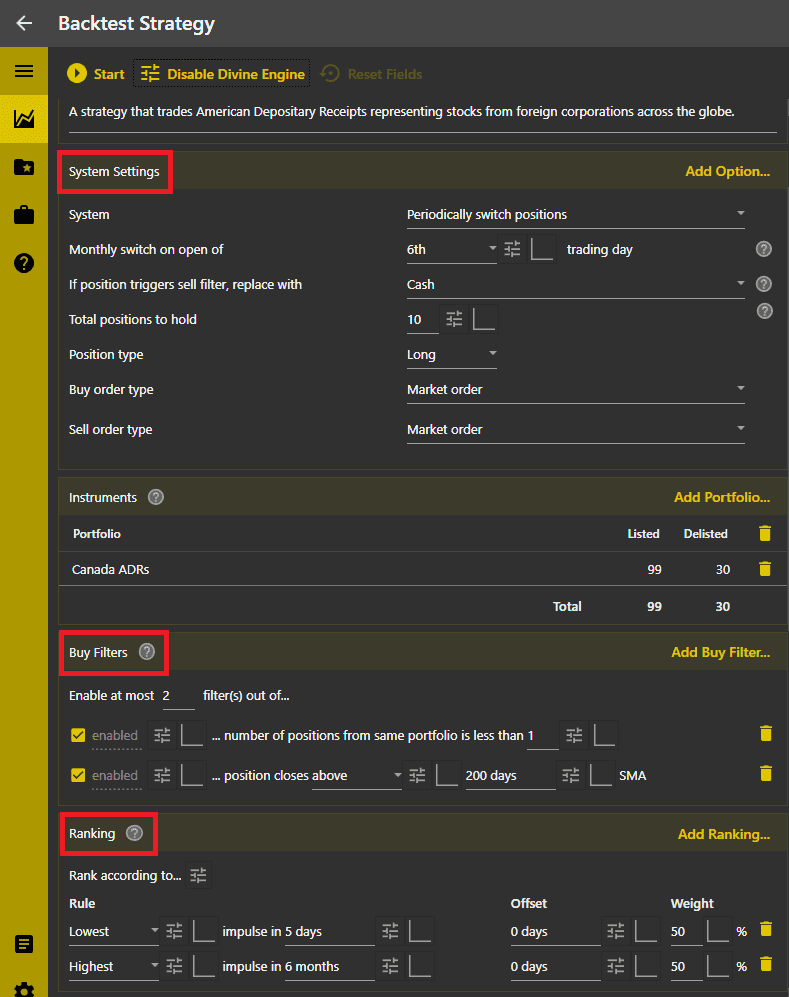This screenshot has height=997, width=789.
Task: Click tuning icon beside Rank according to
Action: [x=199, y=875]
